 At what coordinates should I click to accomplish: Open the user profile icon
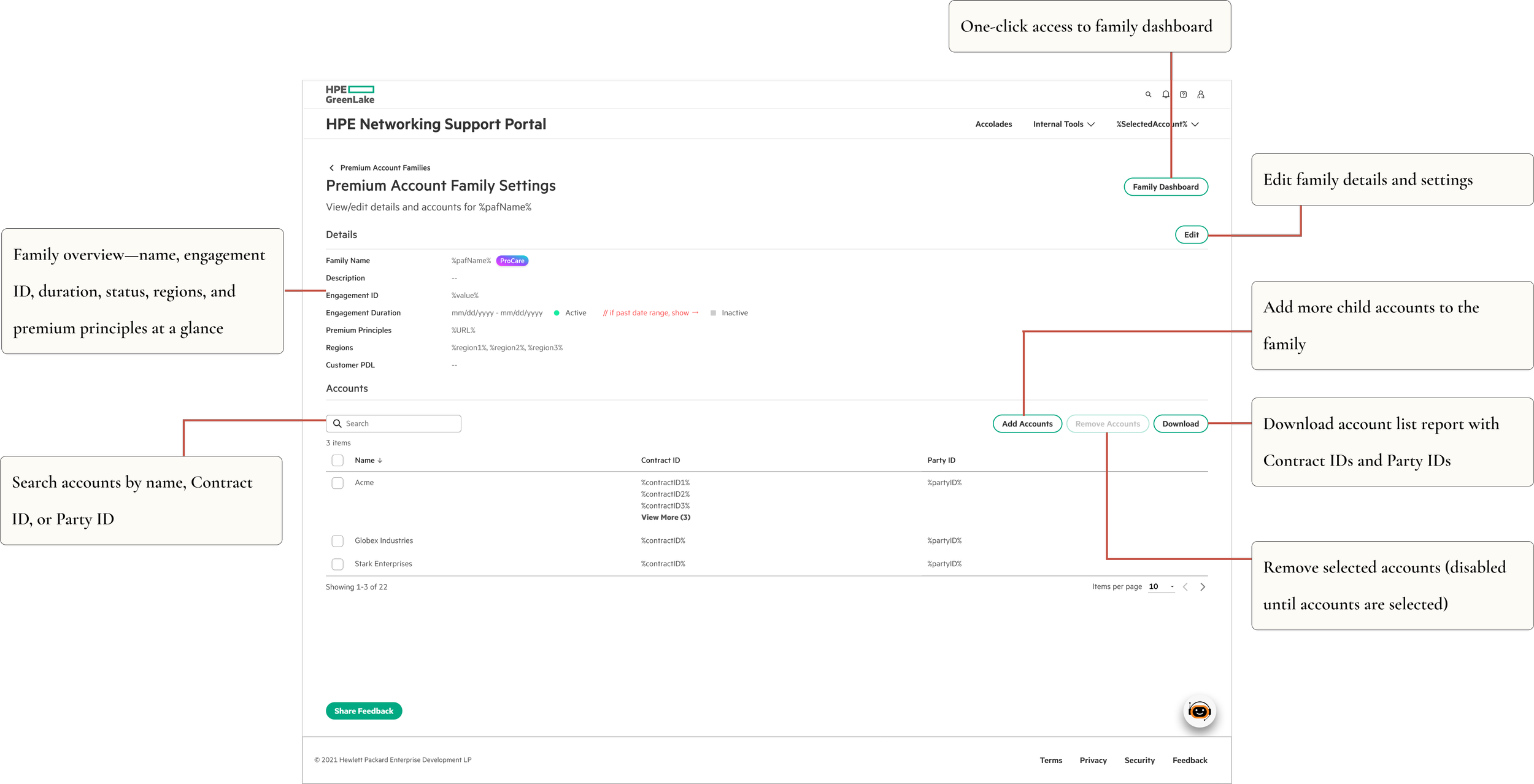click(1200, 94)
